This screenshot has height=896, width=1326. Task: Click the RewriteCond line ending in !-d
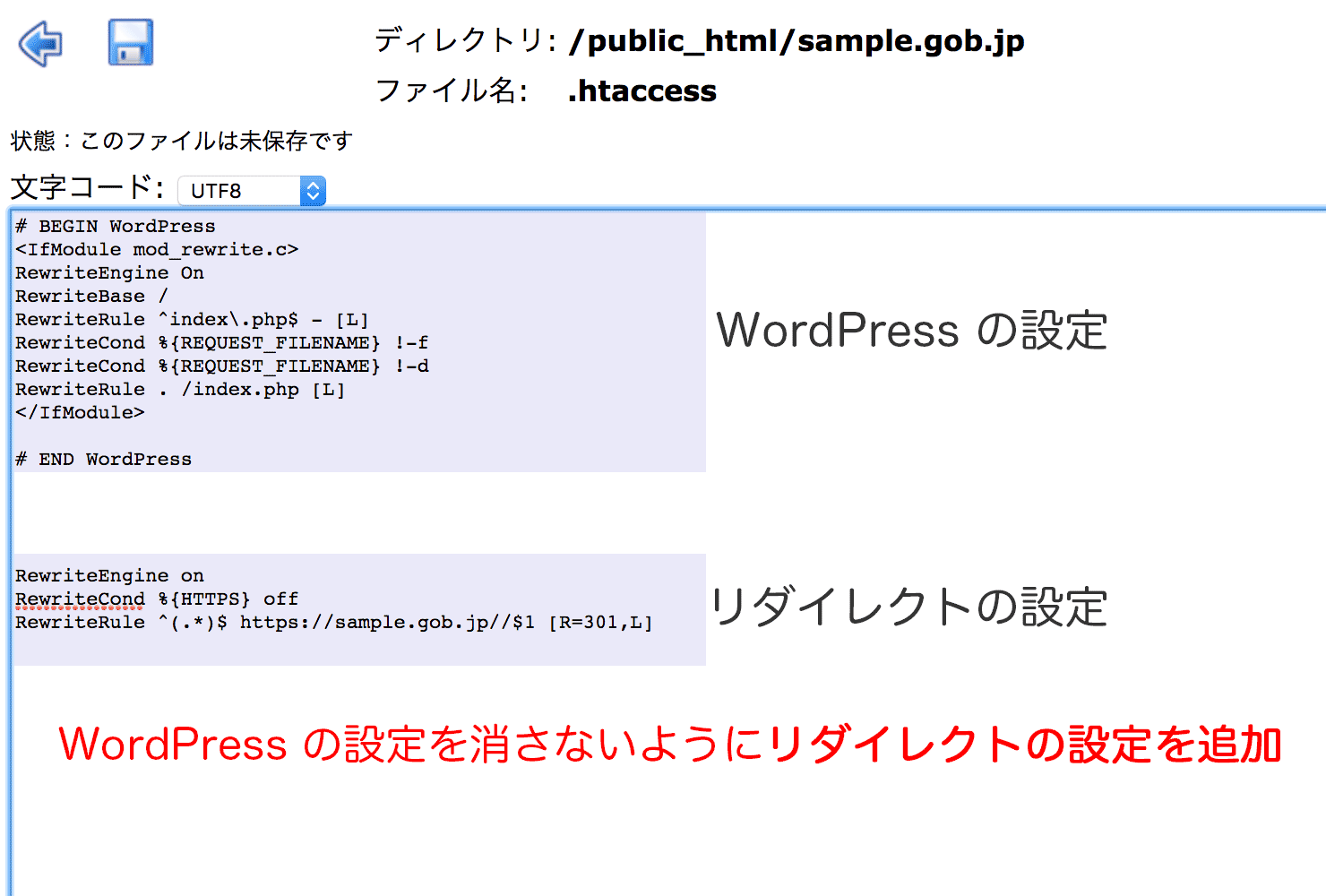pyautogui.click(x=222, y=366)
